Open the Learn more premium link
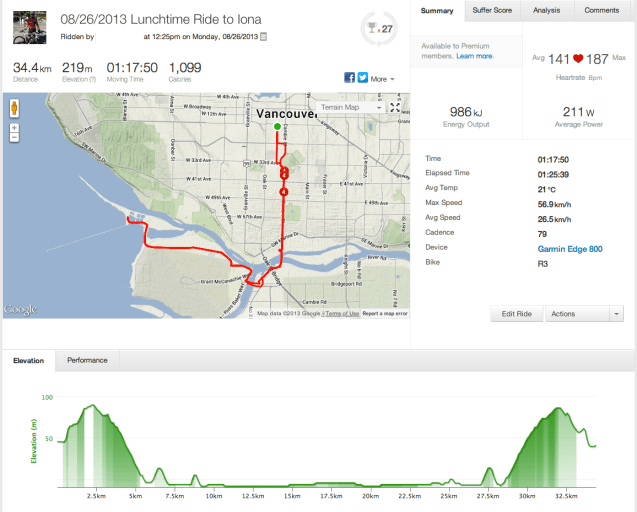 pos(475,57)
